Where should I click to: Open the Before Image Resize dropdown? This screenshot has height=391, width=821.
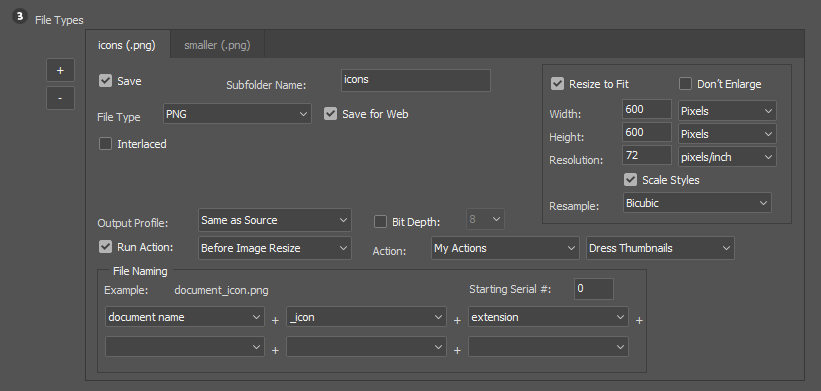coord(275,248)
